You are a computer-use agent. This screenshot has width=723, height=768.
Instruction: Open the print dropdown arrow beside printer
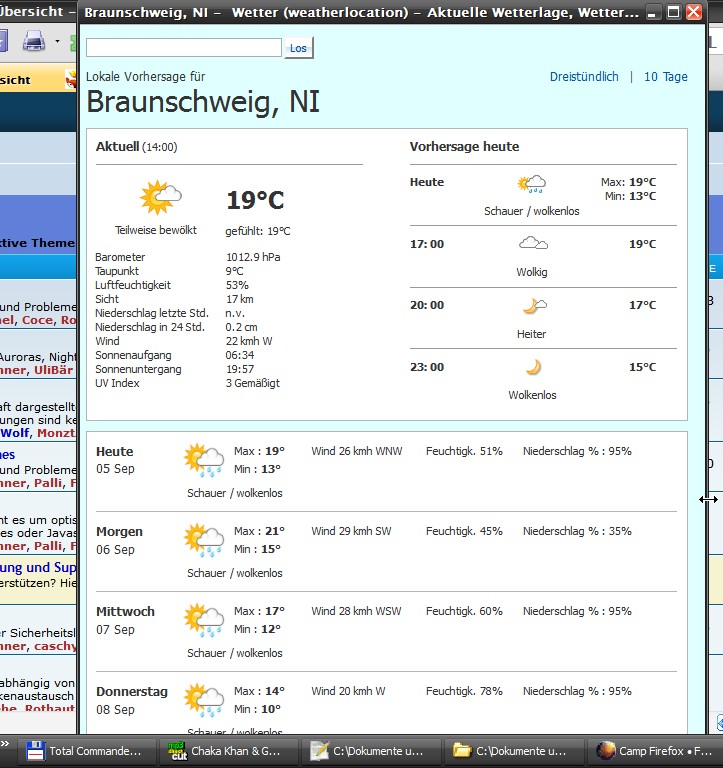57,42
